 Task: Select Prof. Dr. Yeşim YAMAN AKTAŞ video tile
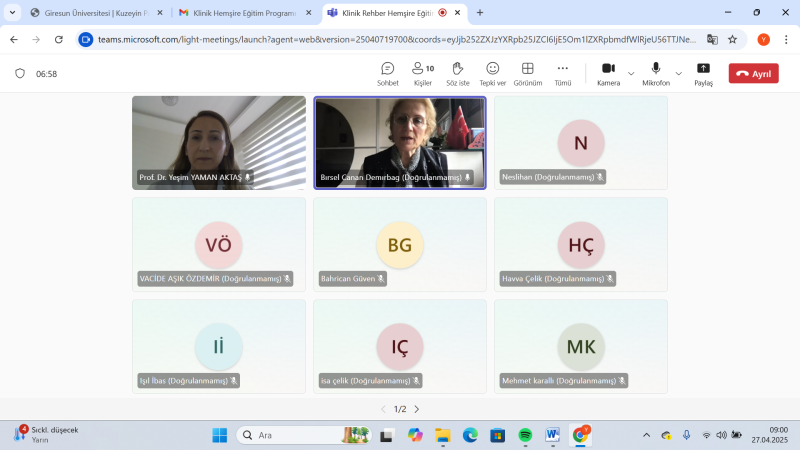tap(219, 143)
